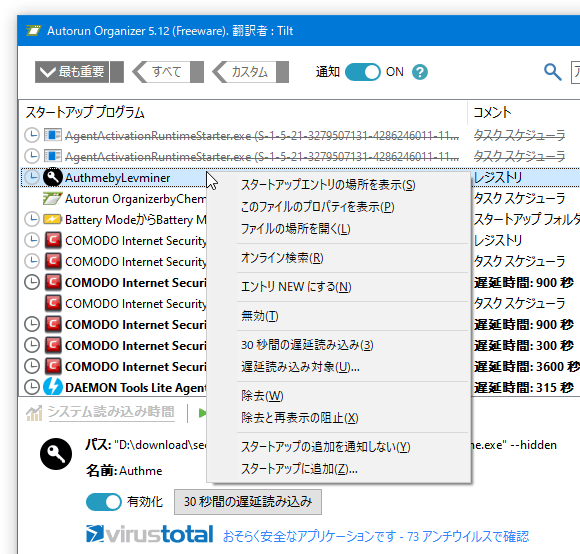
Task: Choose 30 秒間の遅延読み込み(3) menu item
Action: [x=307, y=345]
